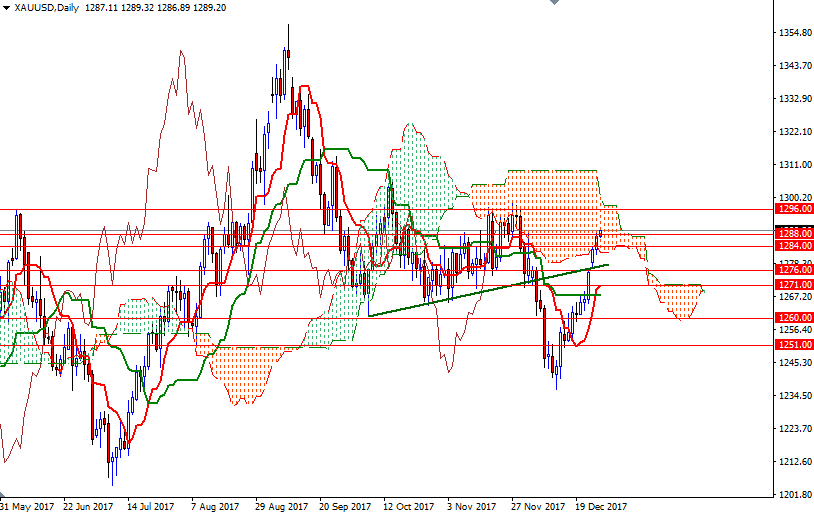The width and height of the screenshot is (814, 514).
Task: Click the 1271.00 price level tag
Action: (x=794, y=285)
